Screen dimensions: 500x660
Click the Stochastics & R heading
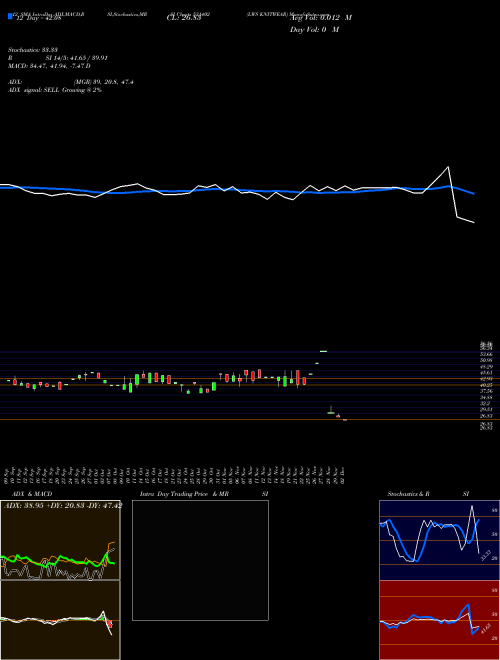pyautogui.click(x=409, y=494)
